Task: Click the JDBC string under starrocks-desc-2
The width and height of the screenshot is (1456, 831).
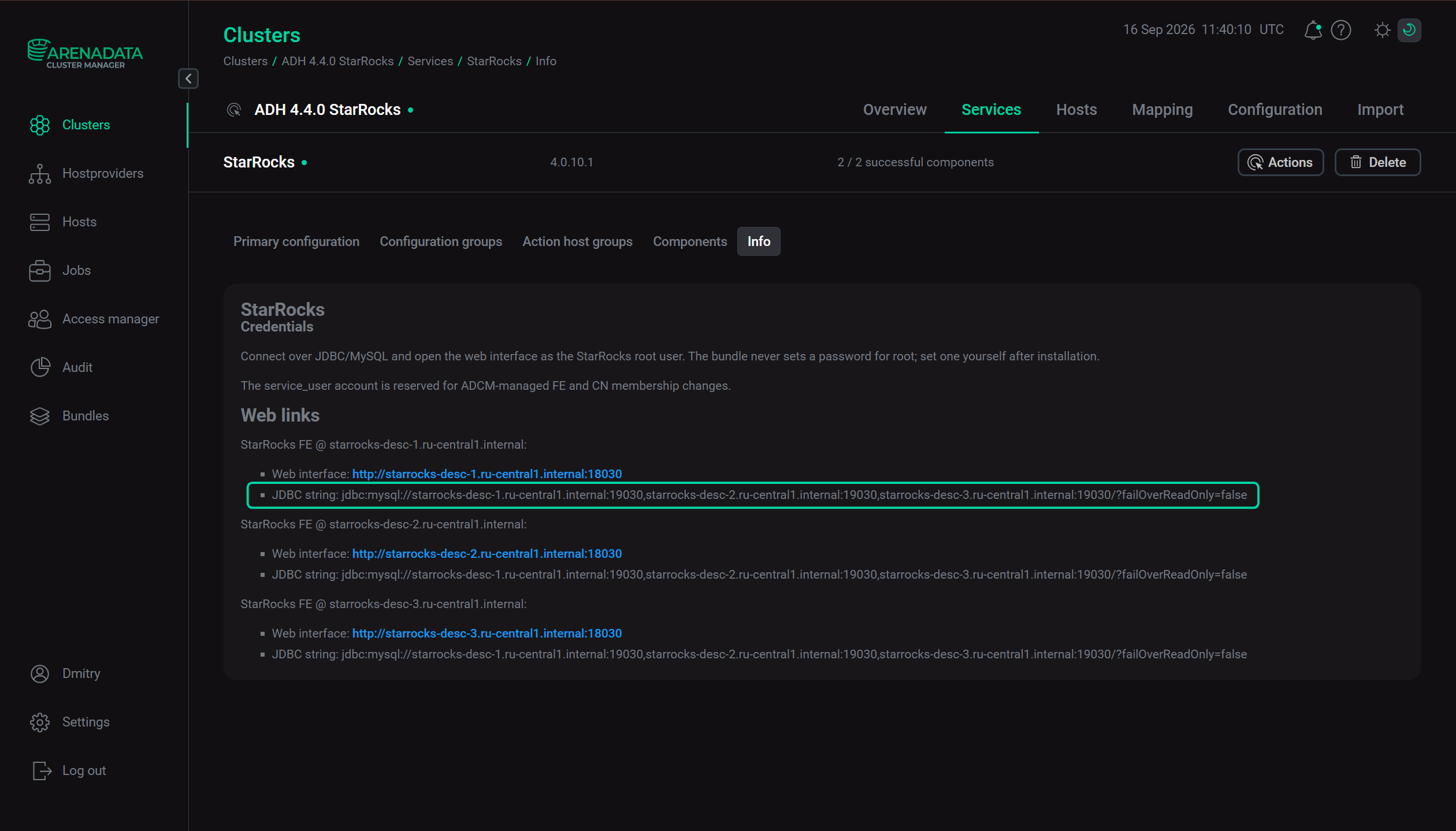Action: tap(759, 575)
